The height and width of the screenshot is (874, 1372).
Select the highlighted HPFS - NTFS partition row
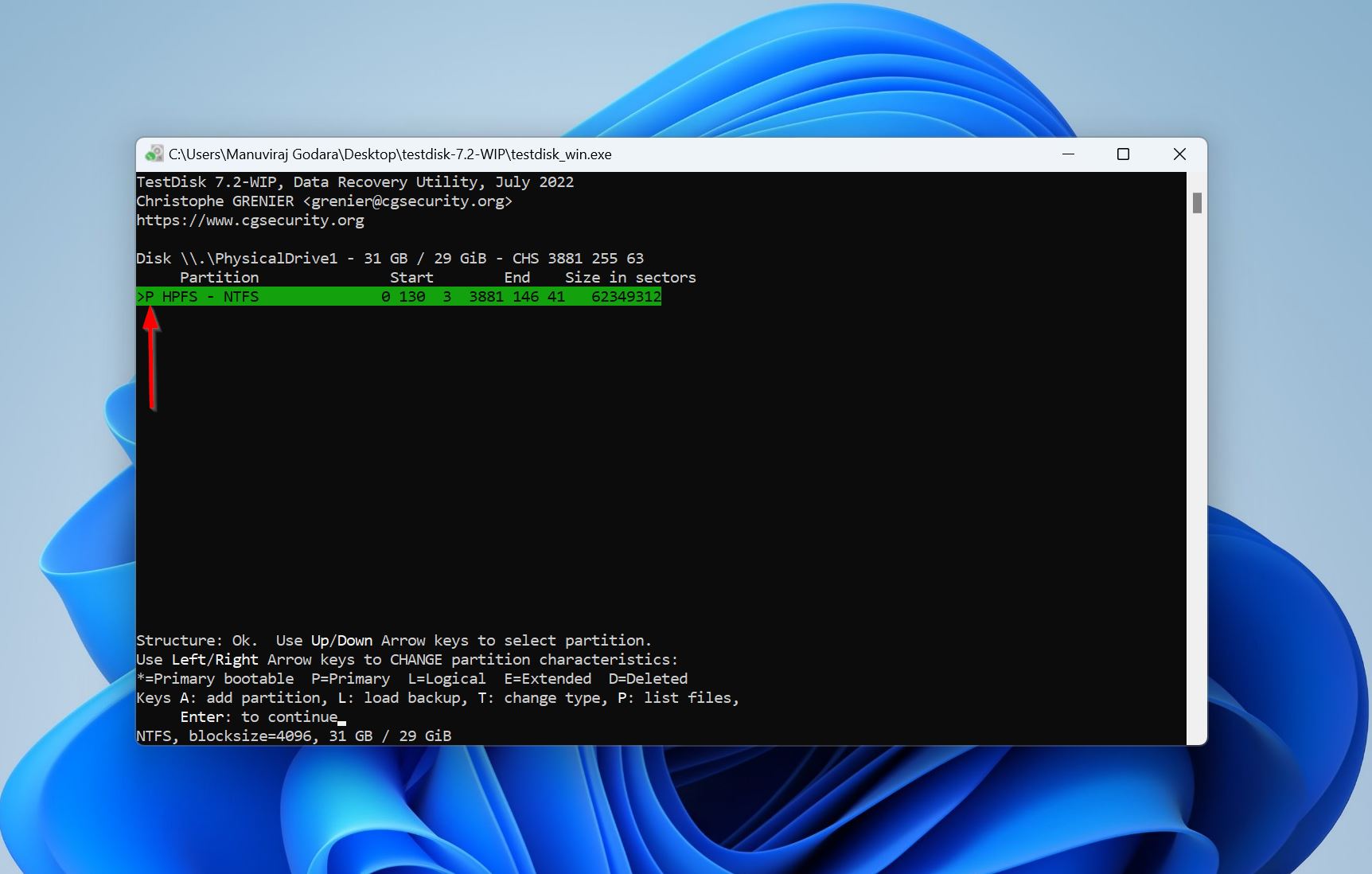[x=399, y=296]
